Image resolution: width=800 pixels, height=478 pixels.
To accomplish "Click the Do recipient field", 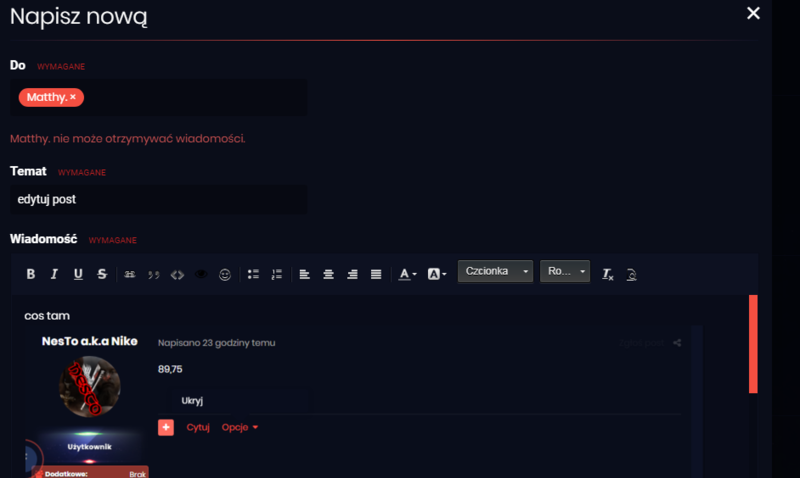I will click(x=159, y=97).
